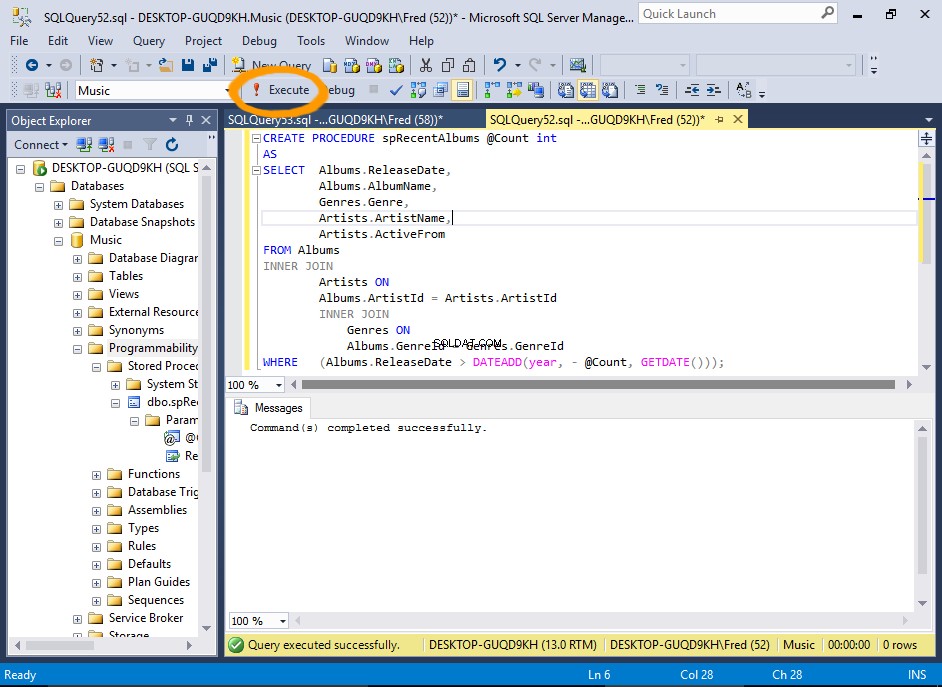Expand the Functions folder

[x=97, y=475]
